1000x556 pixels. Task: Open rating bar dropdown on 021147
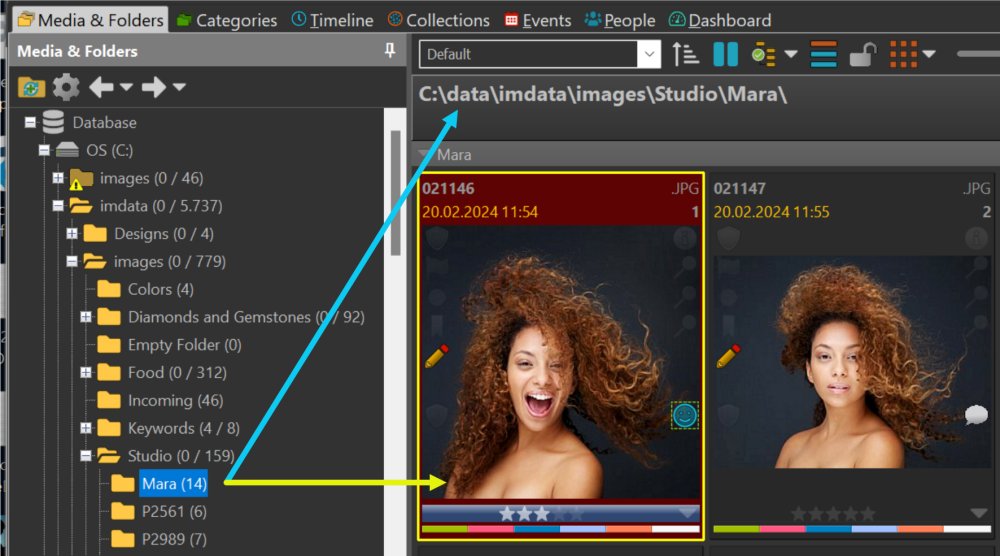coord(979,513)
